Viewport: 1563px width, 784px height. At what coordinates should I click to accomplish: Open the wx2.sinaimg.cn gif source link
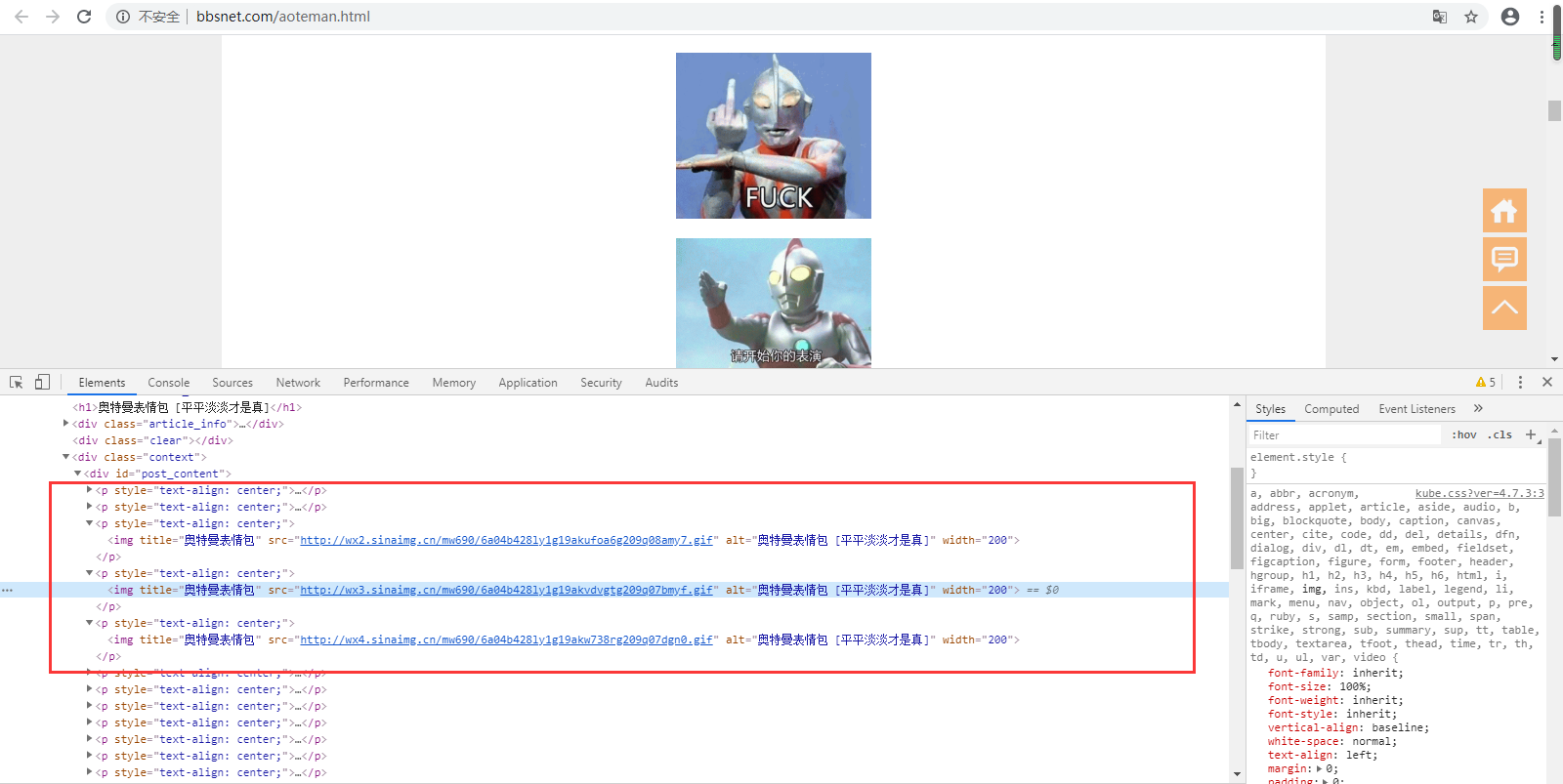coord(506,540)
